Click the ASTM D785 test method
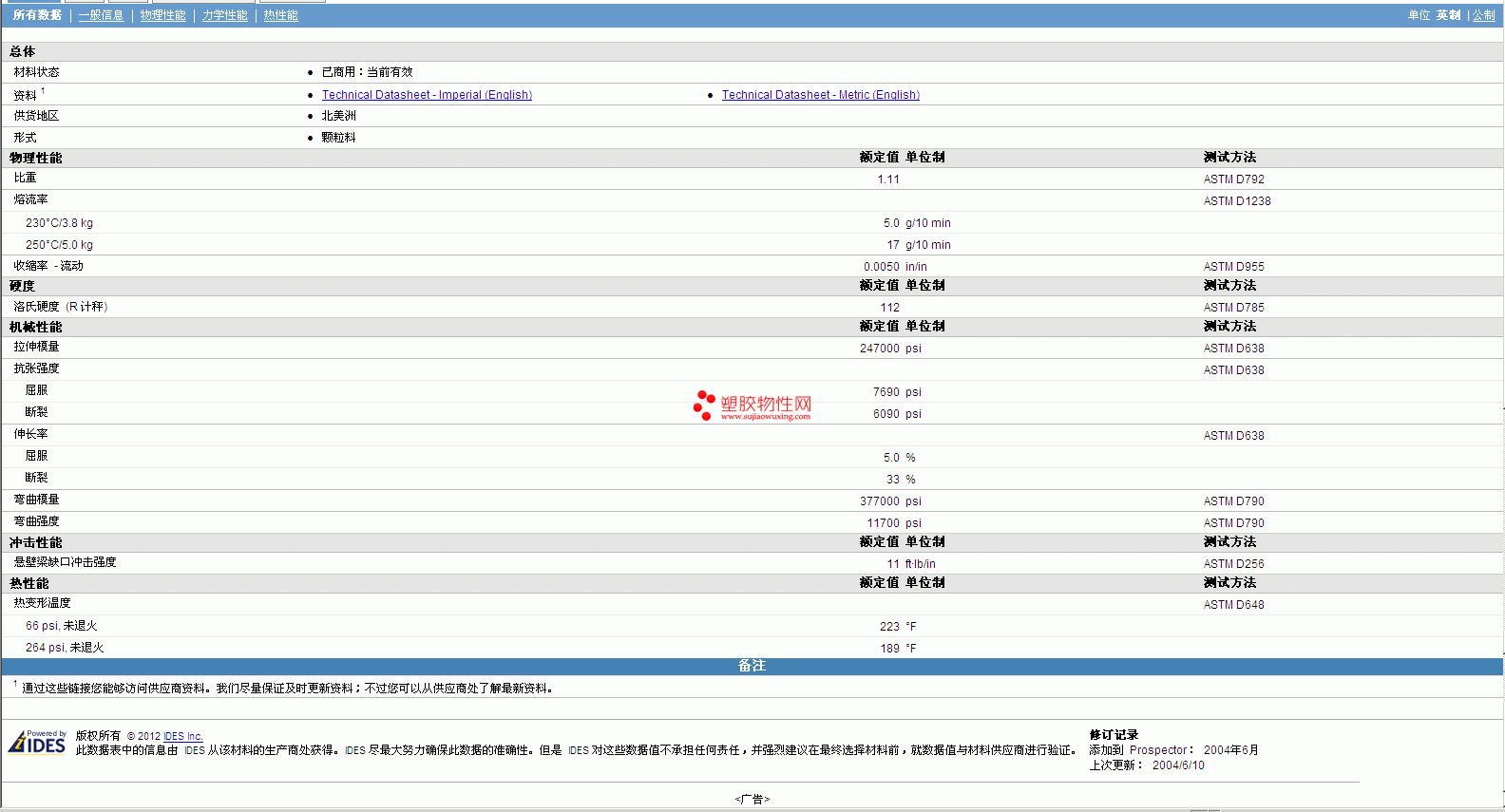The image size is (1505, 812). point(1234,308)
